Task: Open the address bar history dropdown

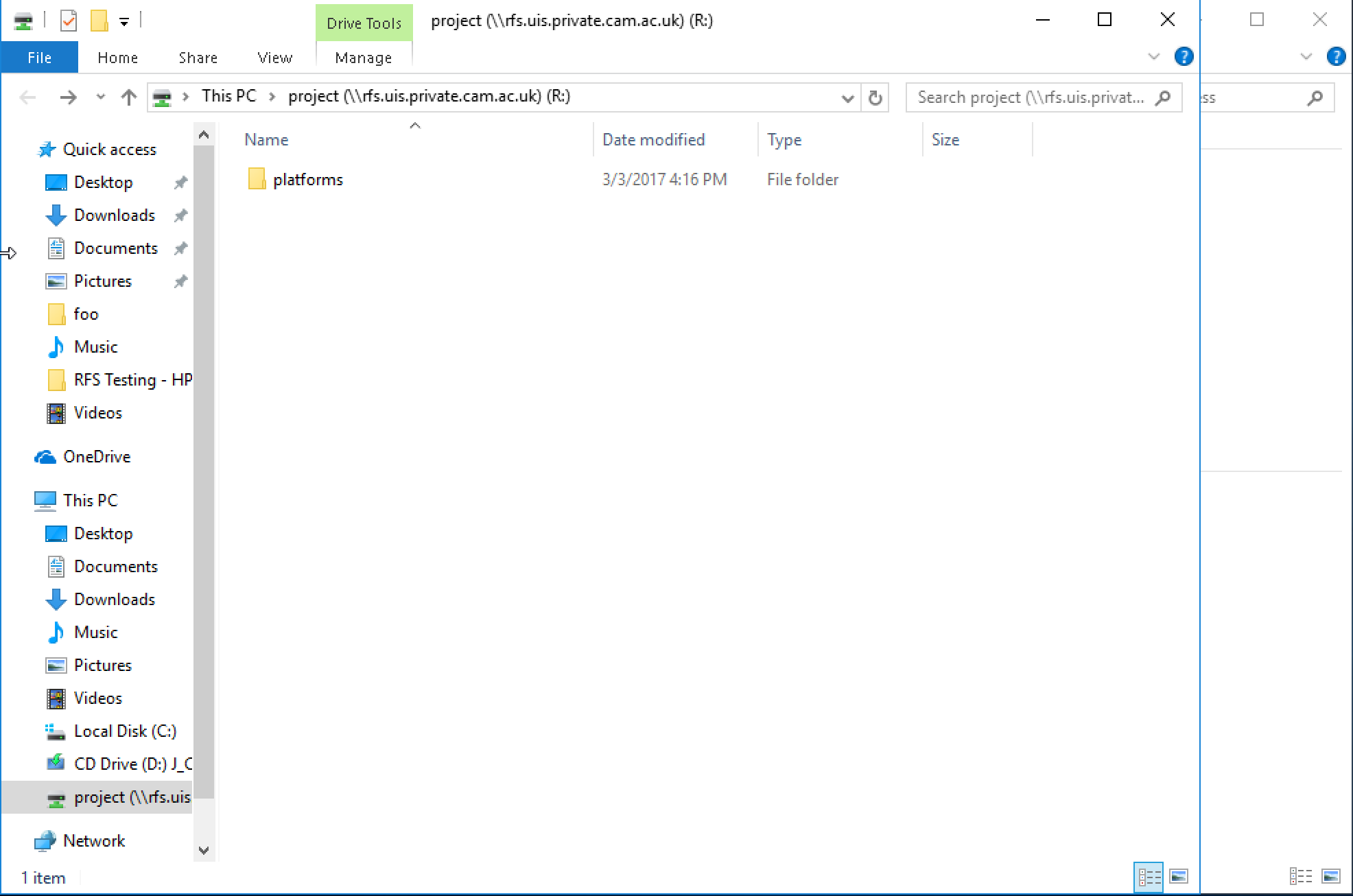Action: pyautogui.click(x=847, y=98)
